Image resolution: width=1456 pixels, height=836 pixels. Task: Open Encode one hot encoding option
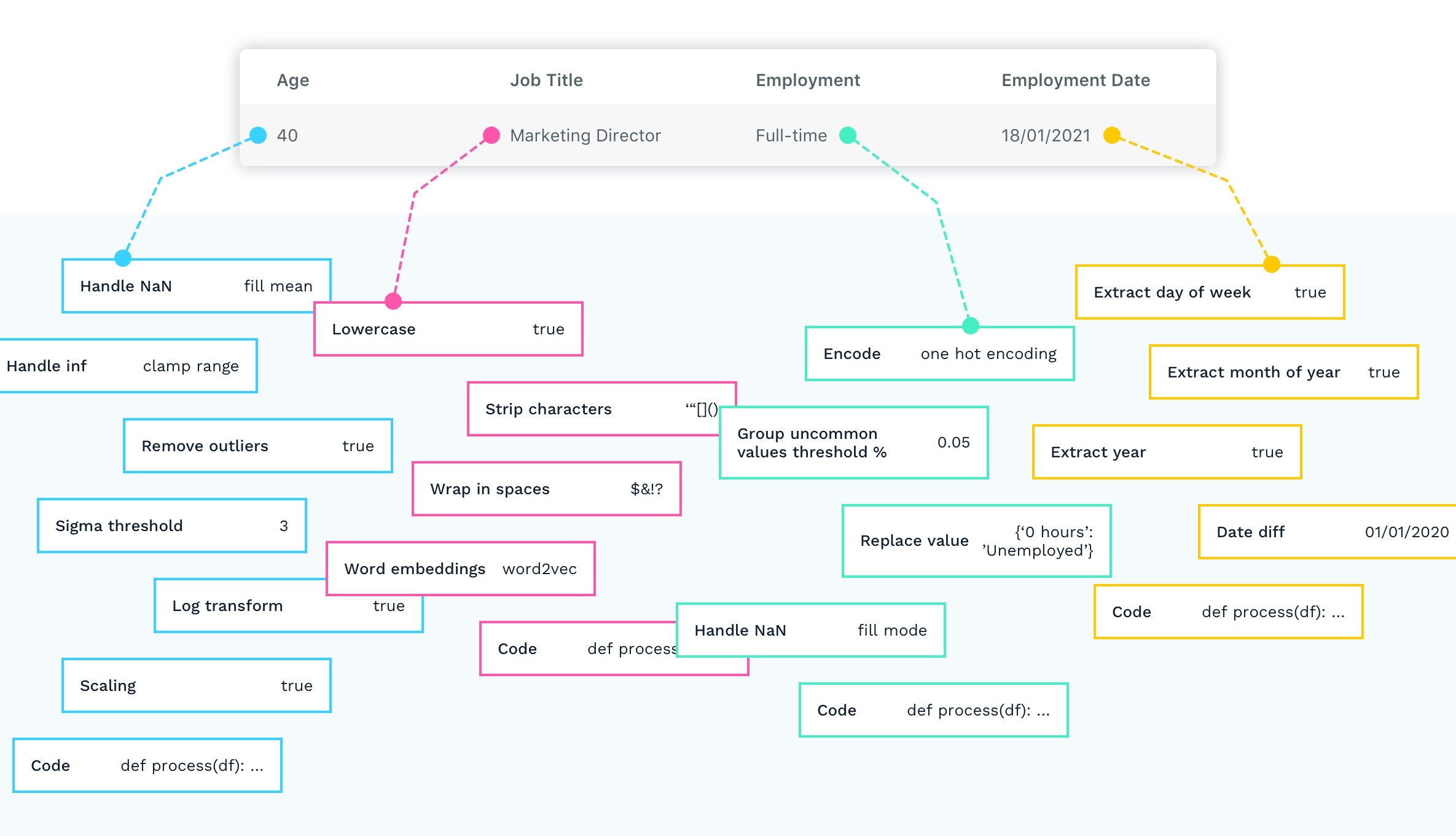[988, 354]
